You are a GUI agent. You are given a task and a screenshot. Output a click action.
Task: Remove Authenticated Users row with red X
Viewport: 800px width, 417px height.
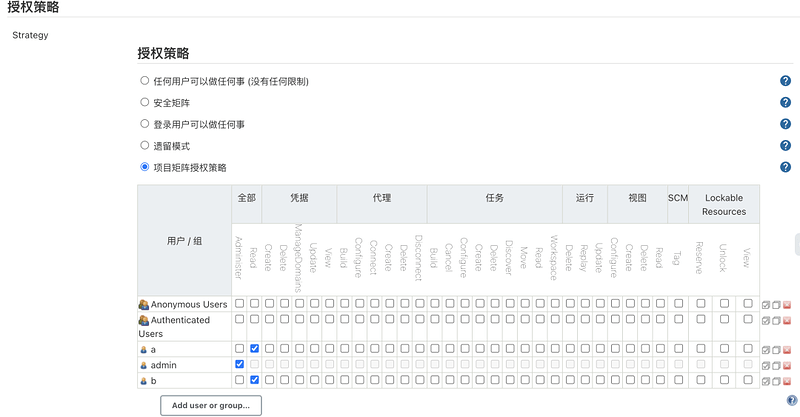(x=787, y=321)
